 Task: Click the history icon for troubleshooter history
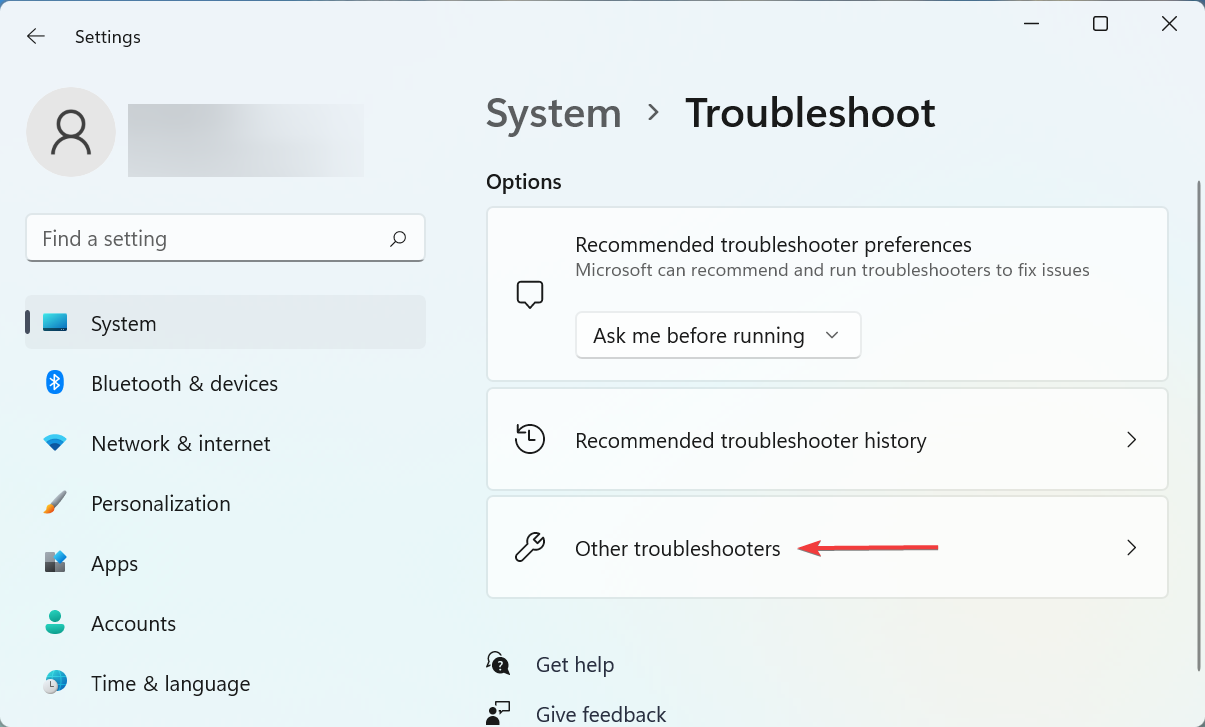[x=530, y=439]
